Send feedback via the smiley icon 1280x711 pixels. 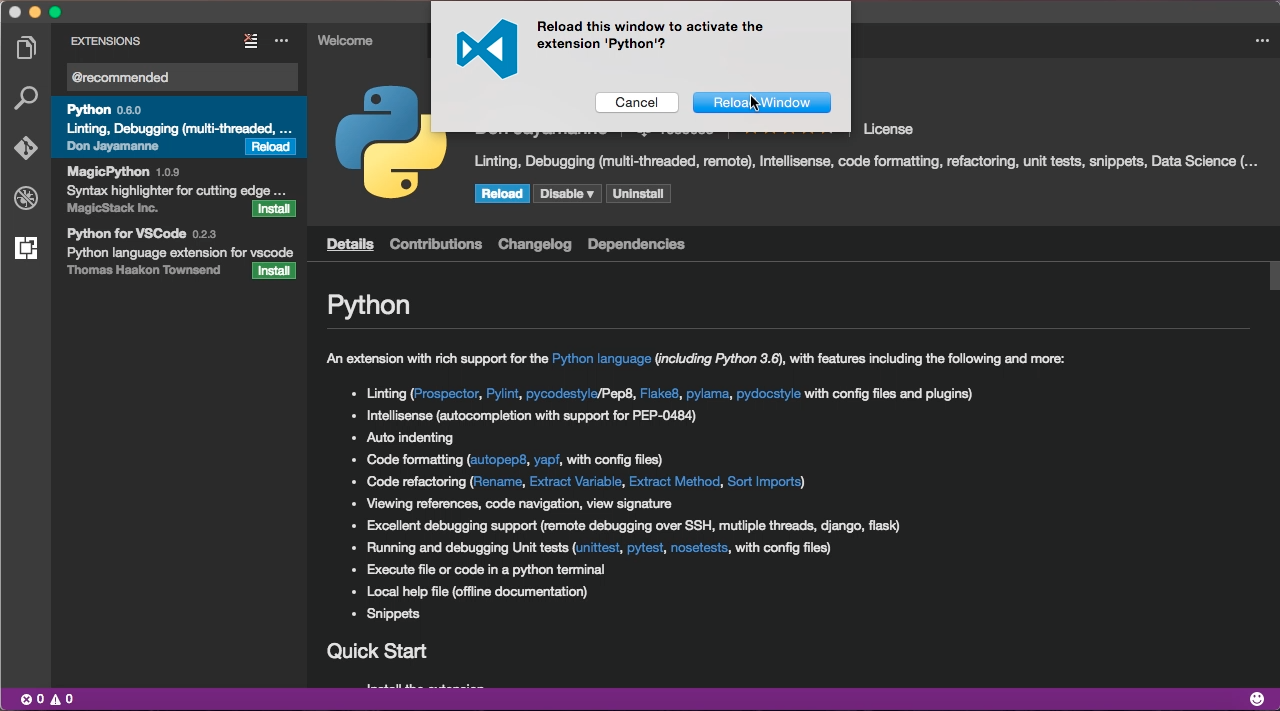(x=1257, y=699)
